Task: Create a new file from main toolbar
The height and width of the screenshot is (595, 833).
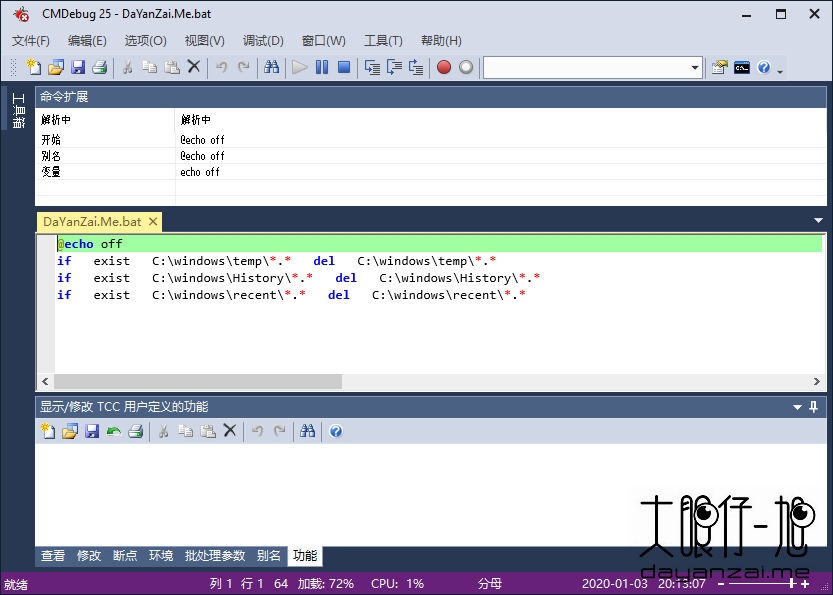Action: (x=33, y=67)
